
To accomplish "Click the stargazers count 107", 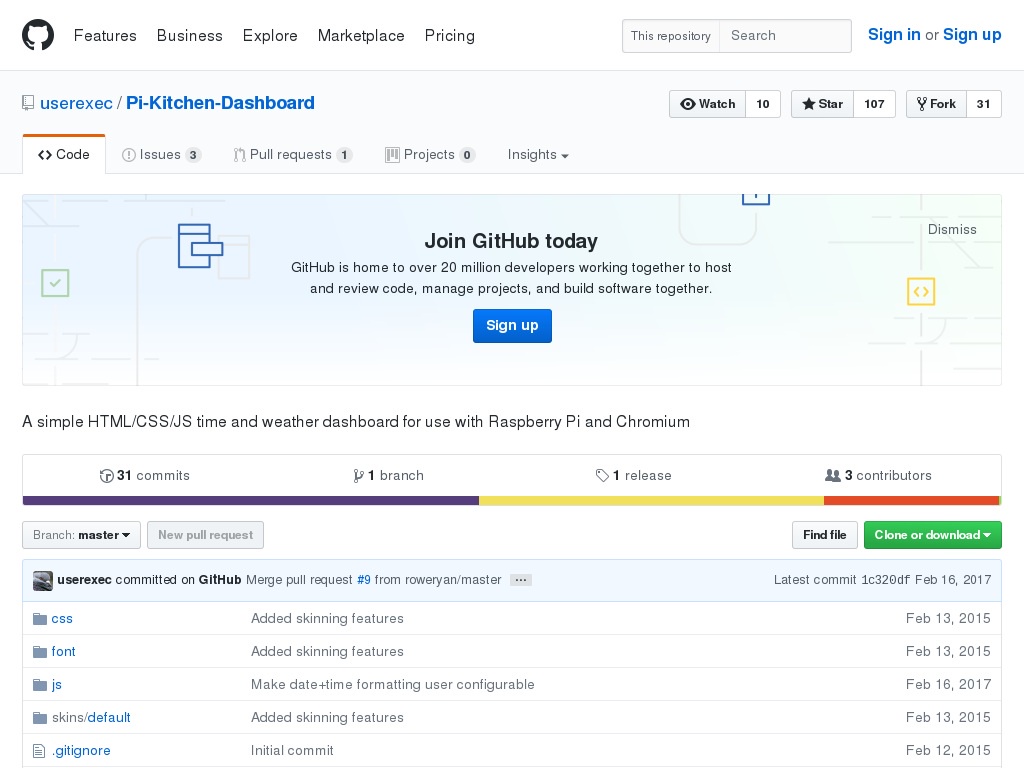I will [x=874, y=104].
